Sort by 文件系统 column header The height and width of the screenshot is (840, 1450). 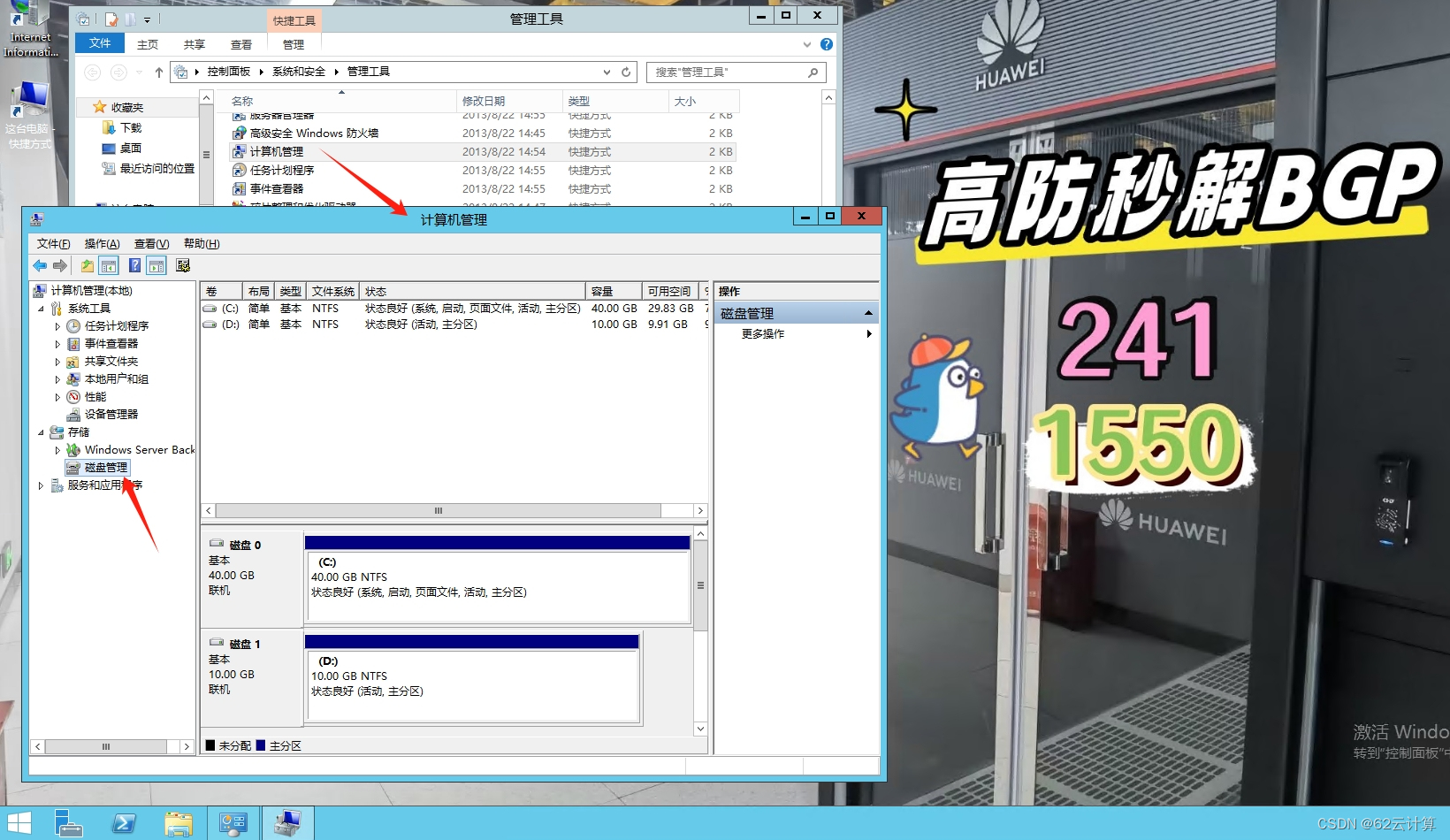333,291
